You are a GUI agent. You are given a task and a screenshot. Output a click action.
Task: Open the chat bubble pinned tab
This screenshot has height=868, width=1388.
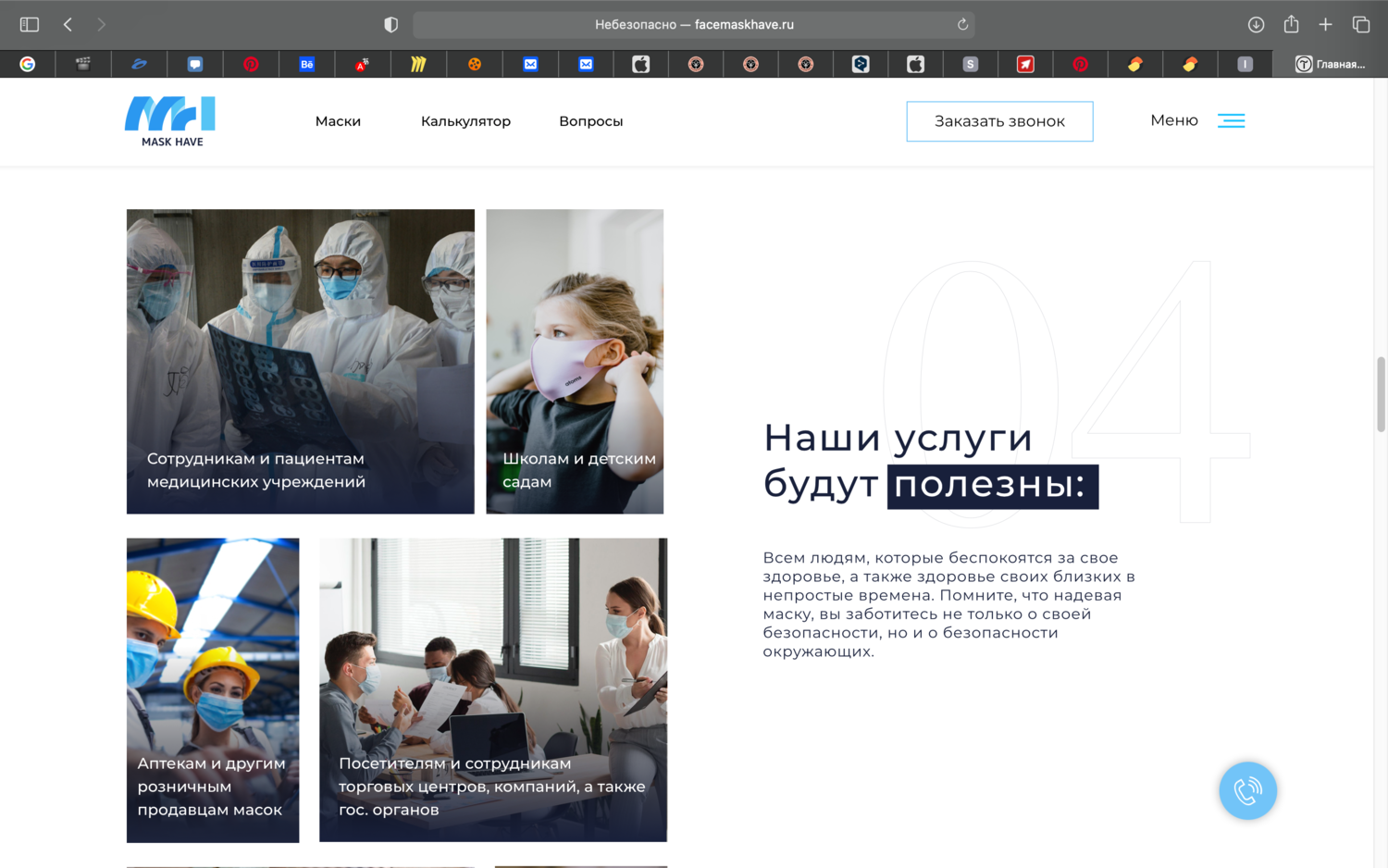195,64
